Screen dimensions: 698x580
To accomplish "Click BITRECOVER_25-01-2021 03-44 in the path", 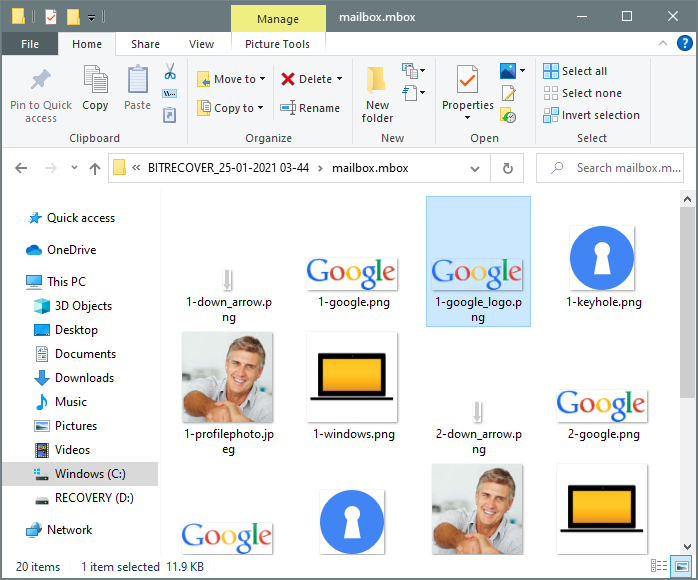I will [x=228, y=168].
